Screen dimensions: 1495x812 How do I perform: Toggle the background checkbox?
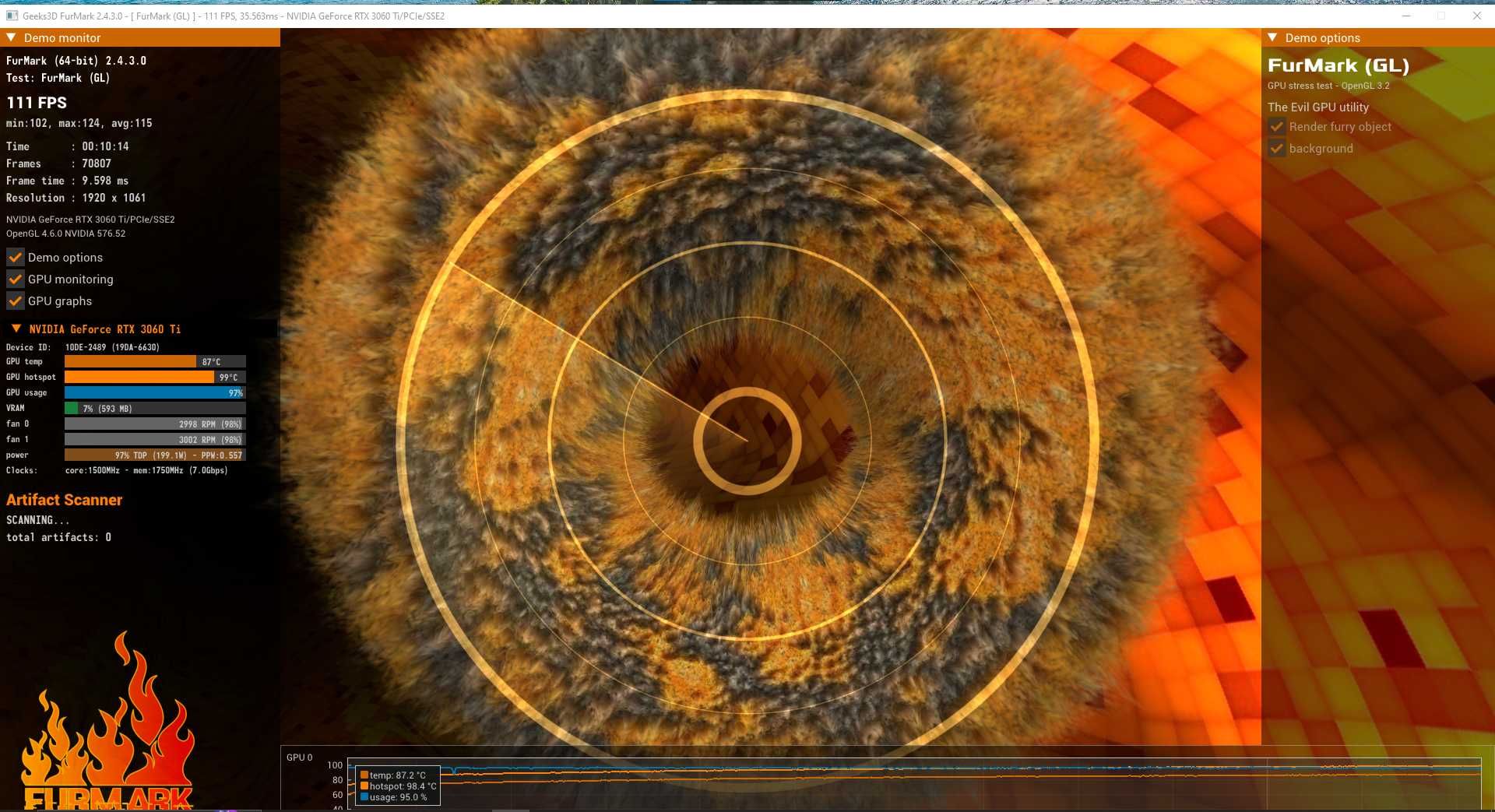[x=1276, y=148]
